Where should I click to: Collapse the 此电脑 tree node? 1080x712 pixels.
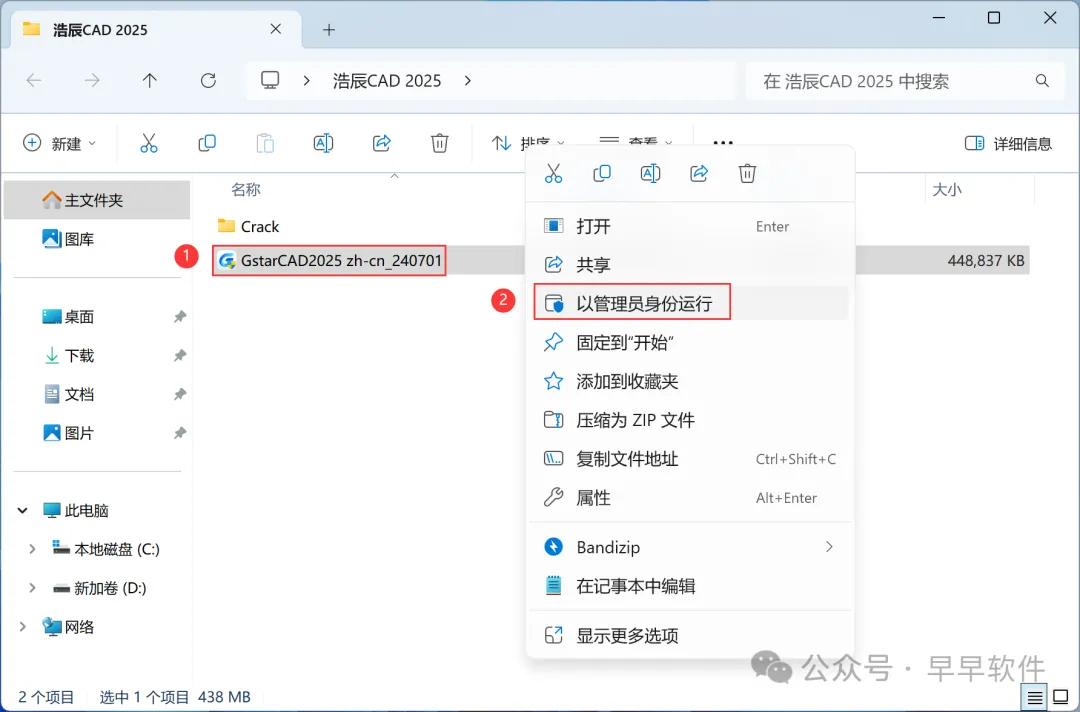(x=23, y=510)
